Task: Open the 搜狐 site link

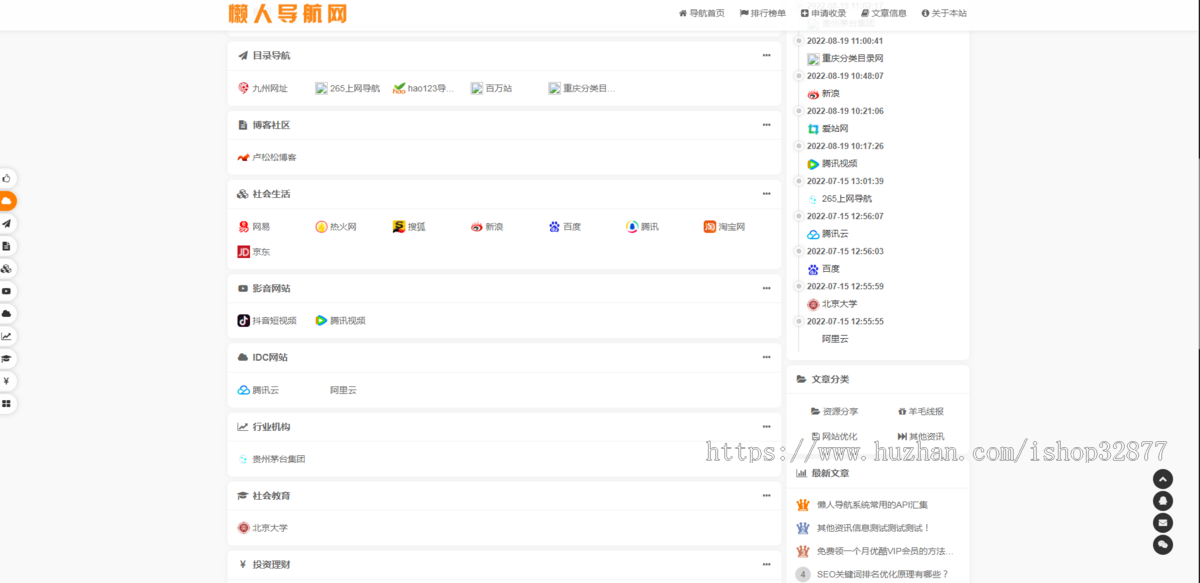Action: pos(409,227)
